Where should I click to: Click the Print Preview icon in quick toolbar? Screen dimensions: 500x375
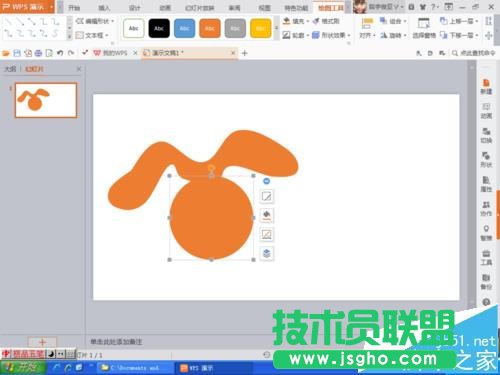(x=49, y=53)
